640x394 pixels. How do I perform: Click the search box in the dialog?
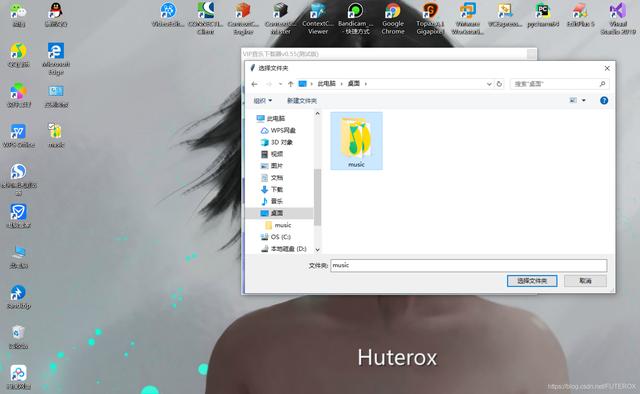pyautogui.click(x=560, y=84)
